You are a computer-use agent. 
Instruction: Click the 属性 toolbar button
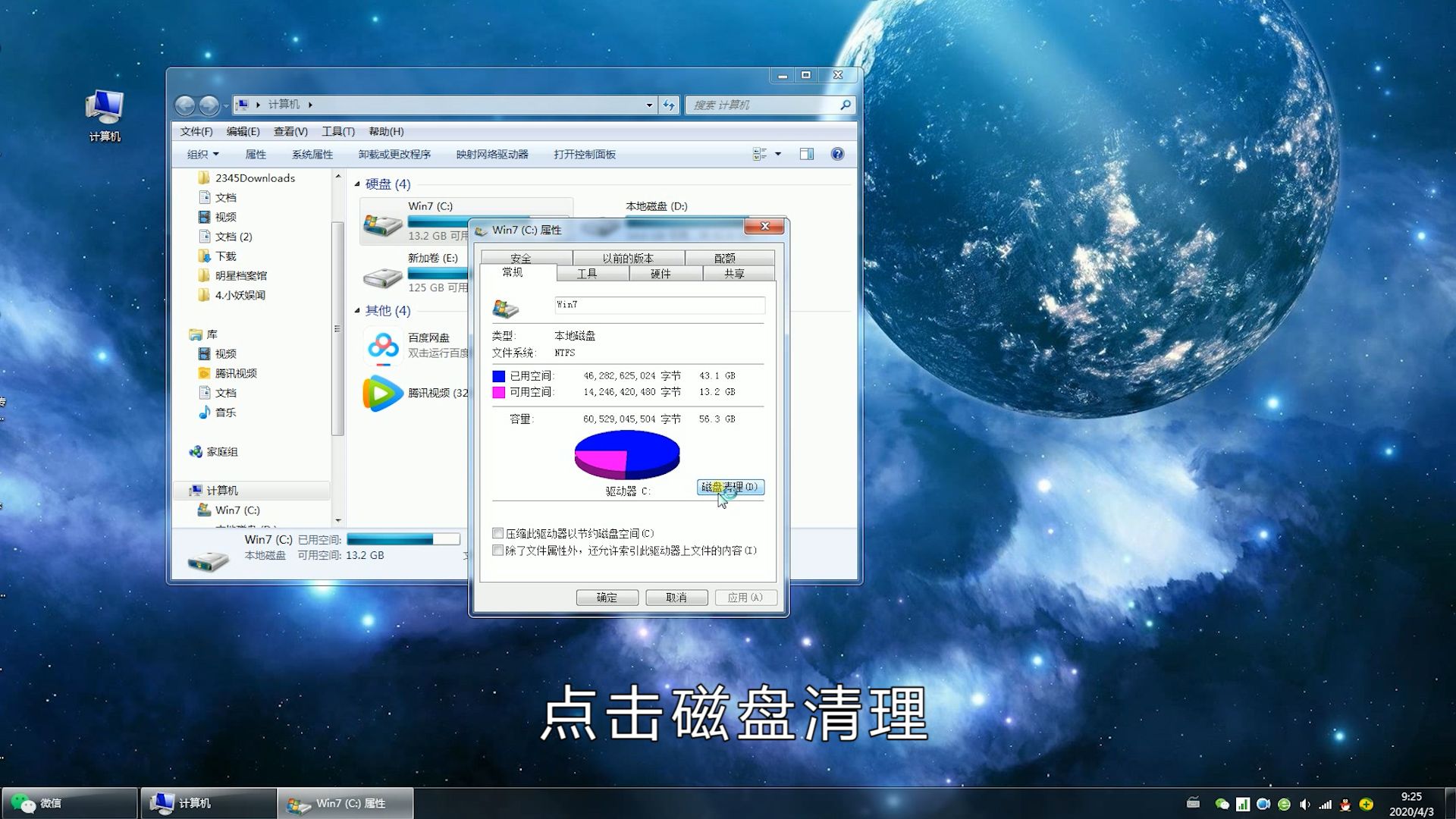[x=256, y=154]
